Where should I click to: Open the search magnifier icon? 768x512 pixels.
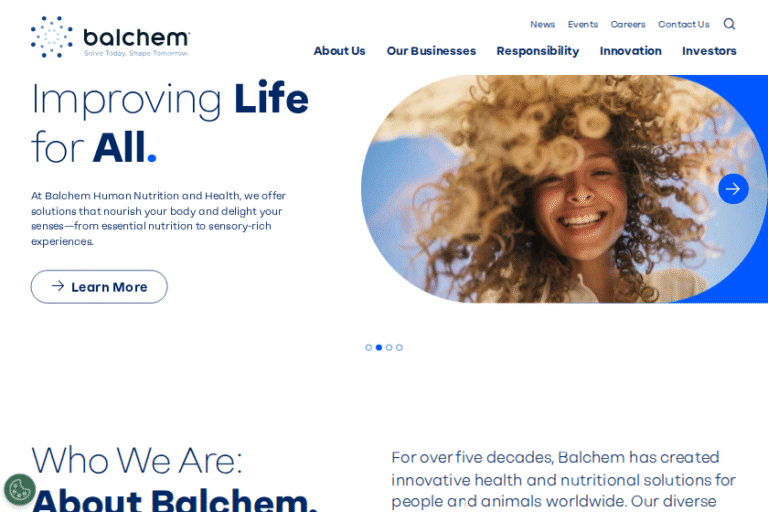pyautogui.click(x=729, y=24)
